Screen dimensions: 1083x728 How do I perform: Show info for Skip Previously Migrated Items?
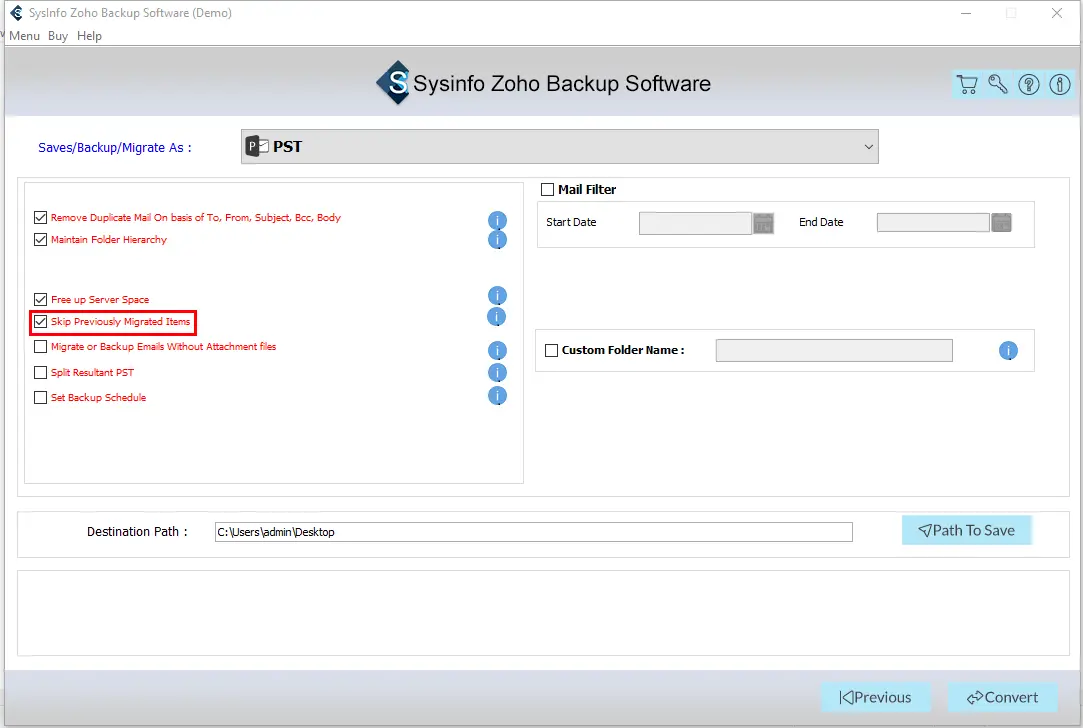pyautogui.click(x=497, y=316)
